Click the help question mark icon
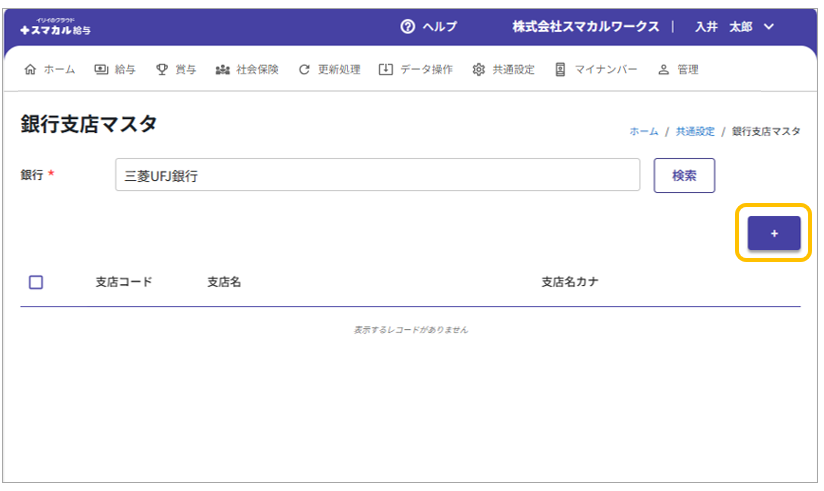The image size is (824, 491). pos(407,26)
